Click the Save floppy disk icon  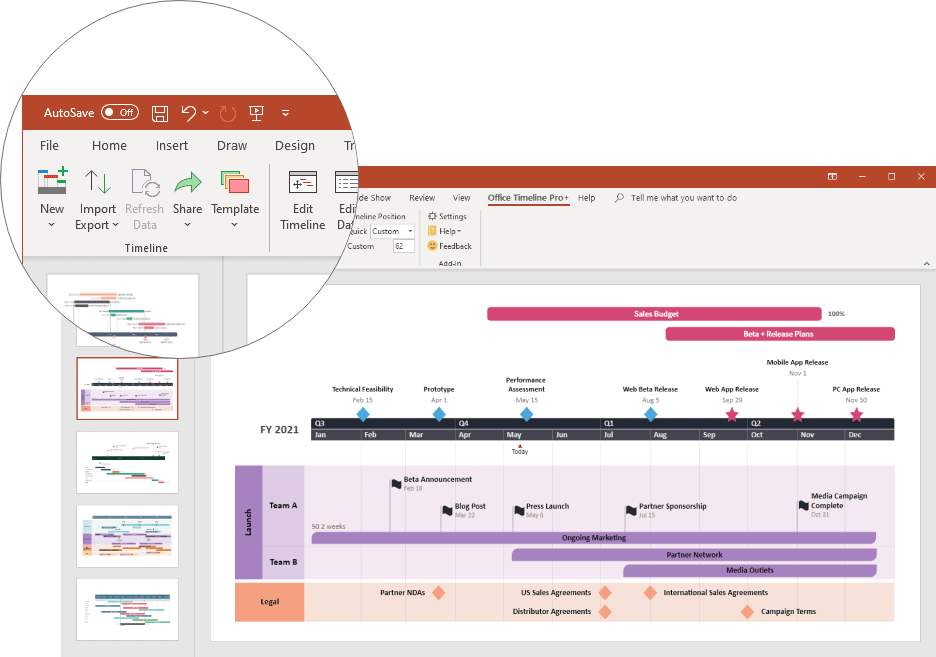click(x=159, y=113)
